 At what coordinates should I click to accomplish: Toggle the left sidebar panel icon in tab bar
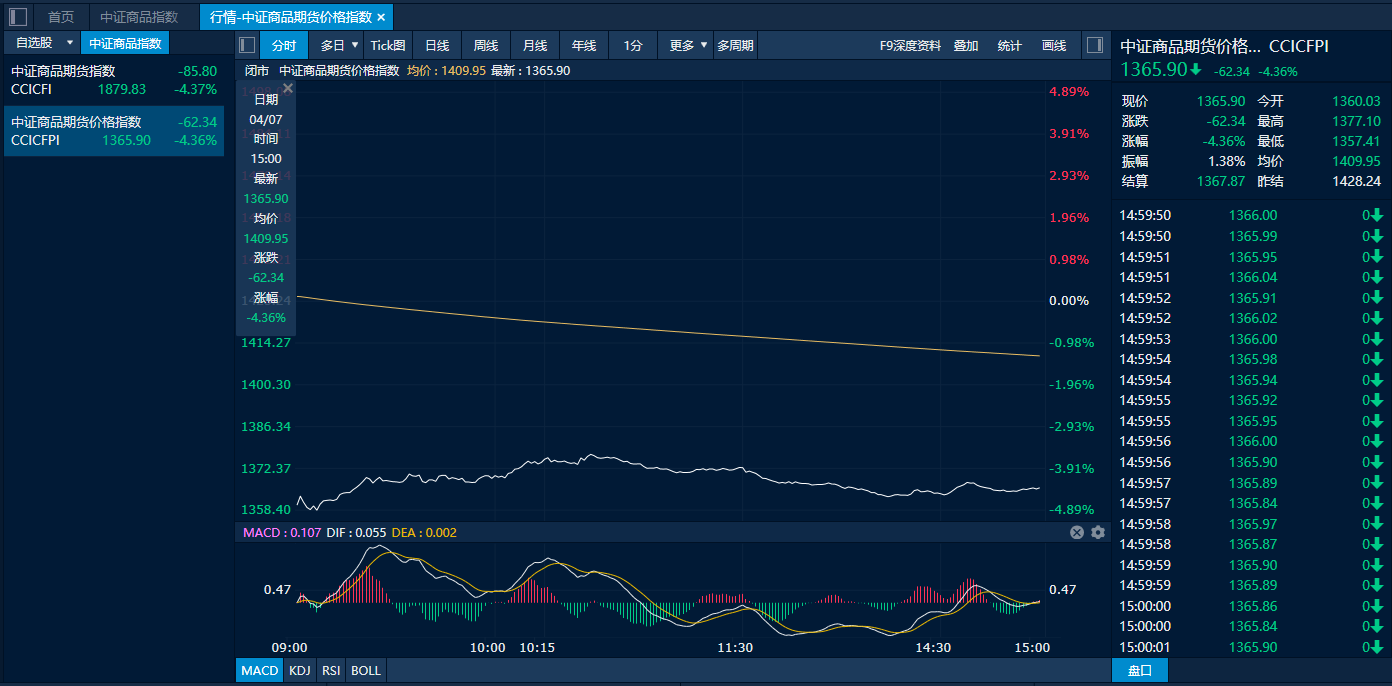[x=18, y=17]
